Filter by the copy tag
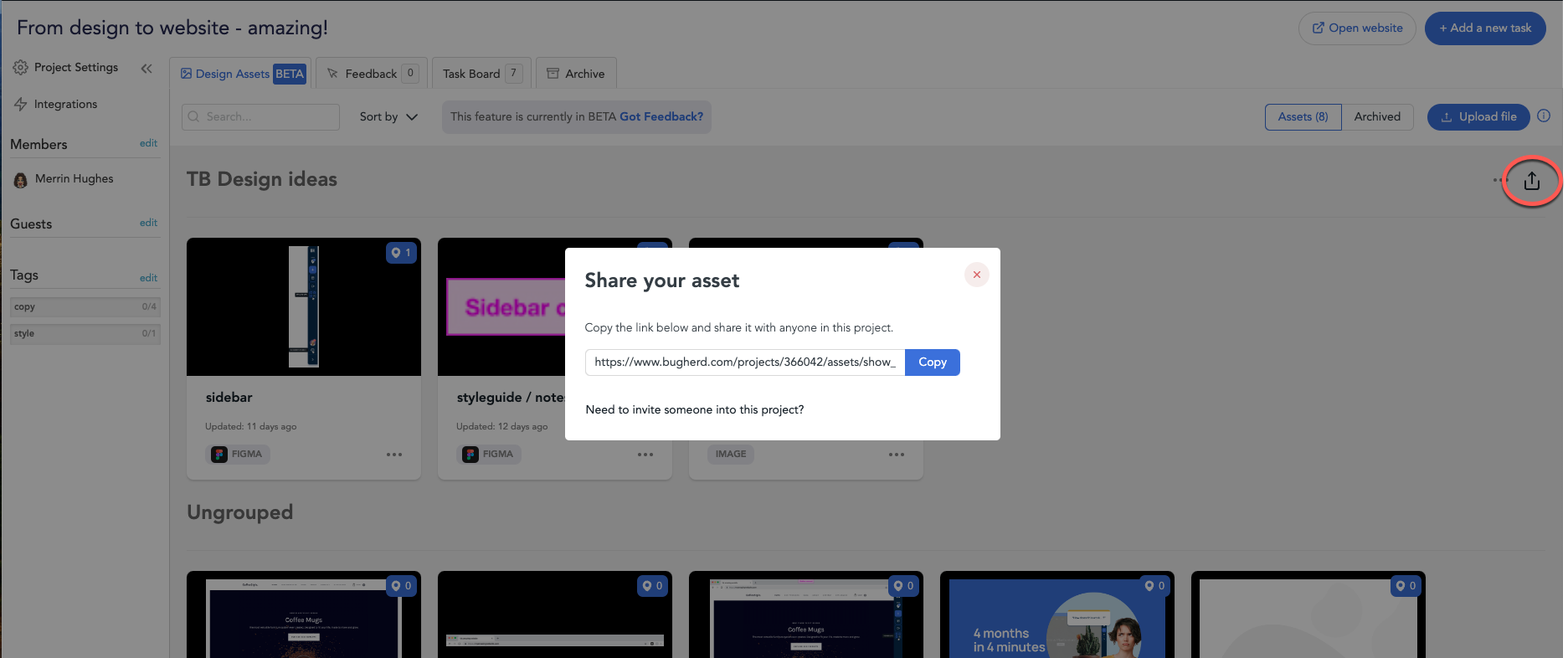Image resolution: width=1568 pixels, height=658 pixels. coord(85,306)
